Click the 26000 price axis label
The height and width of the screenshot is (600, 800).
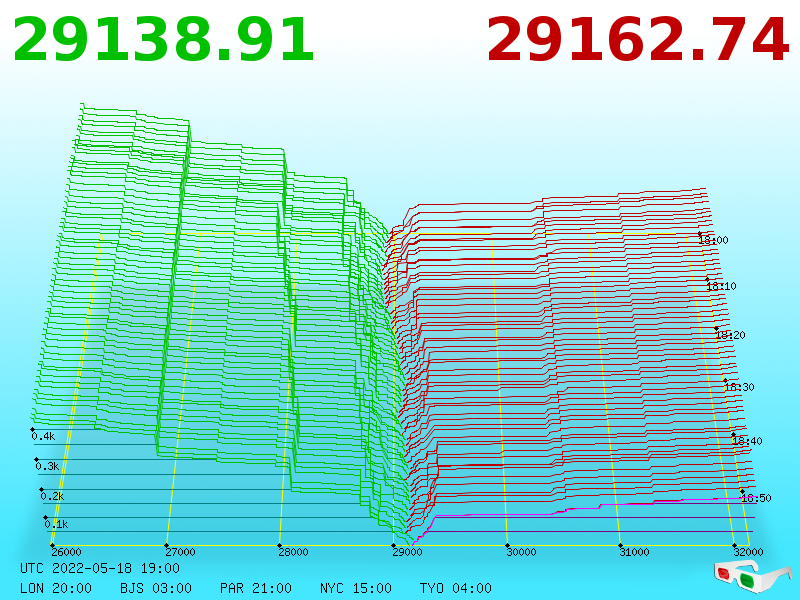66,552
